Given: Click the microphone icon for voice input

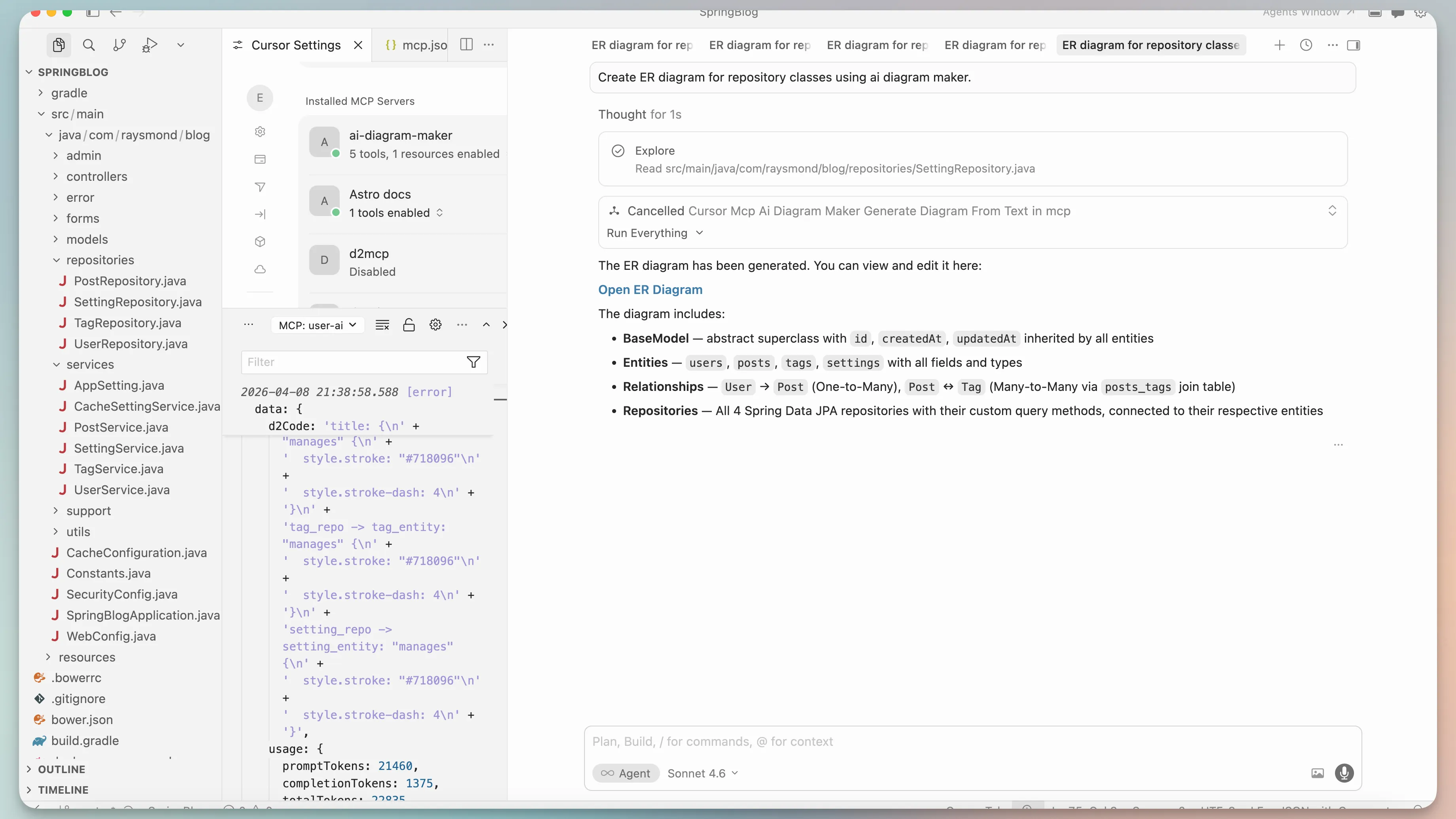Looking at the screenshot, I should (1344, 773).
